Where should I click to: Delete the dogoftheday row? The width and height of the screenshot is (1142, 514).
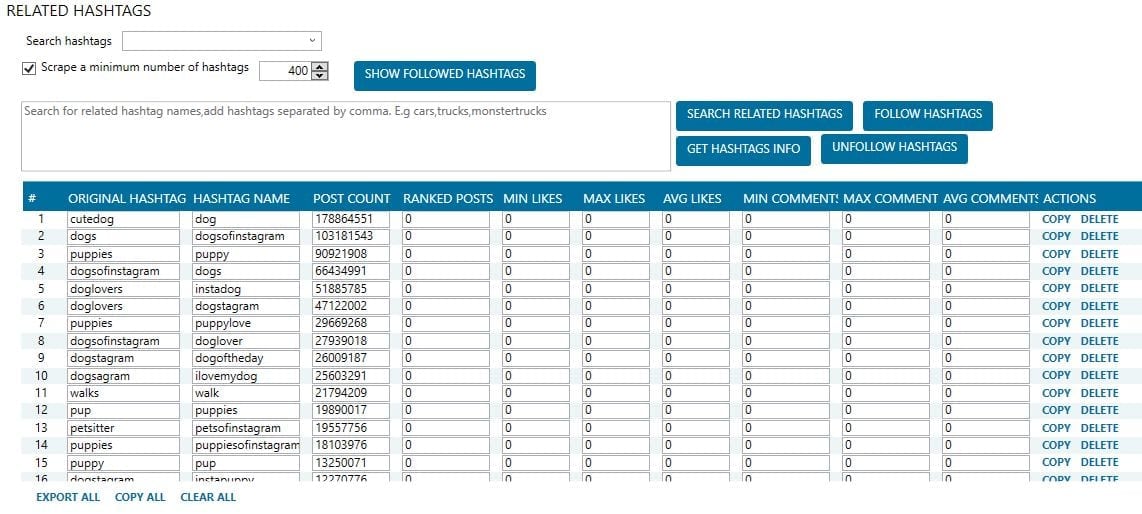click(1099, 358)
